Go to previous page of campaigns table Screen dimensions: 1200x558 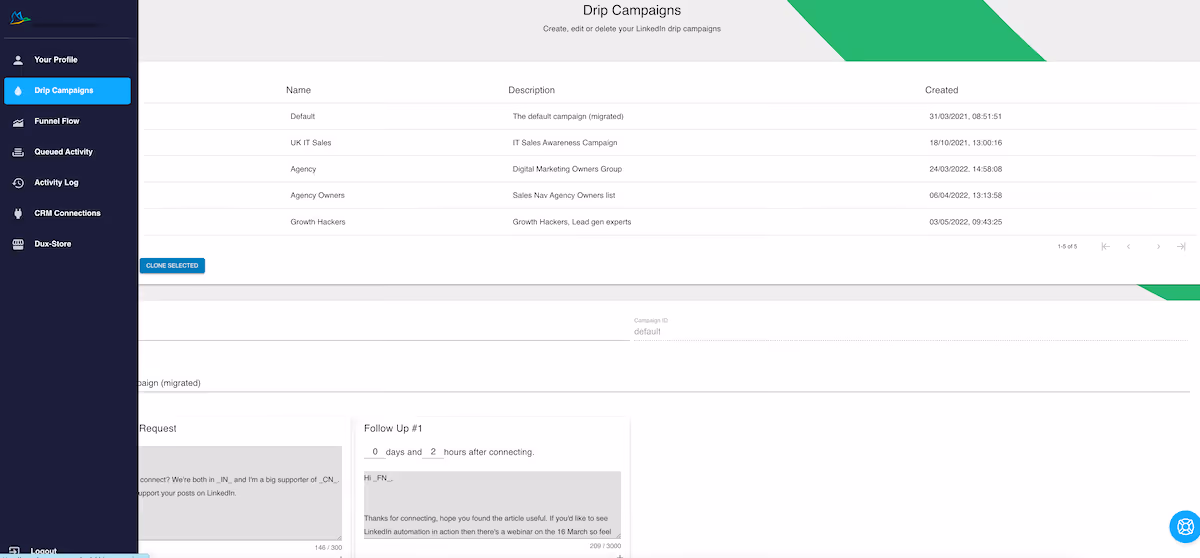click(x=1129, y=246)
